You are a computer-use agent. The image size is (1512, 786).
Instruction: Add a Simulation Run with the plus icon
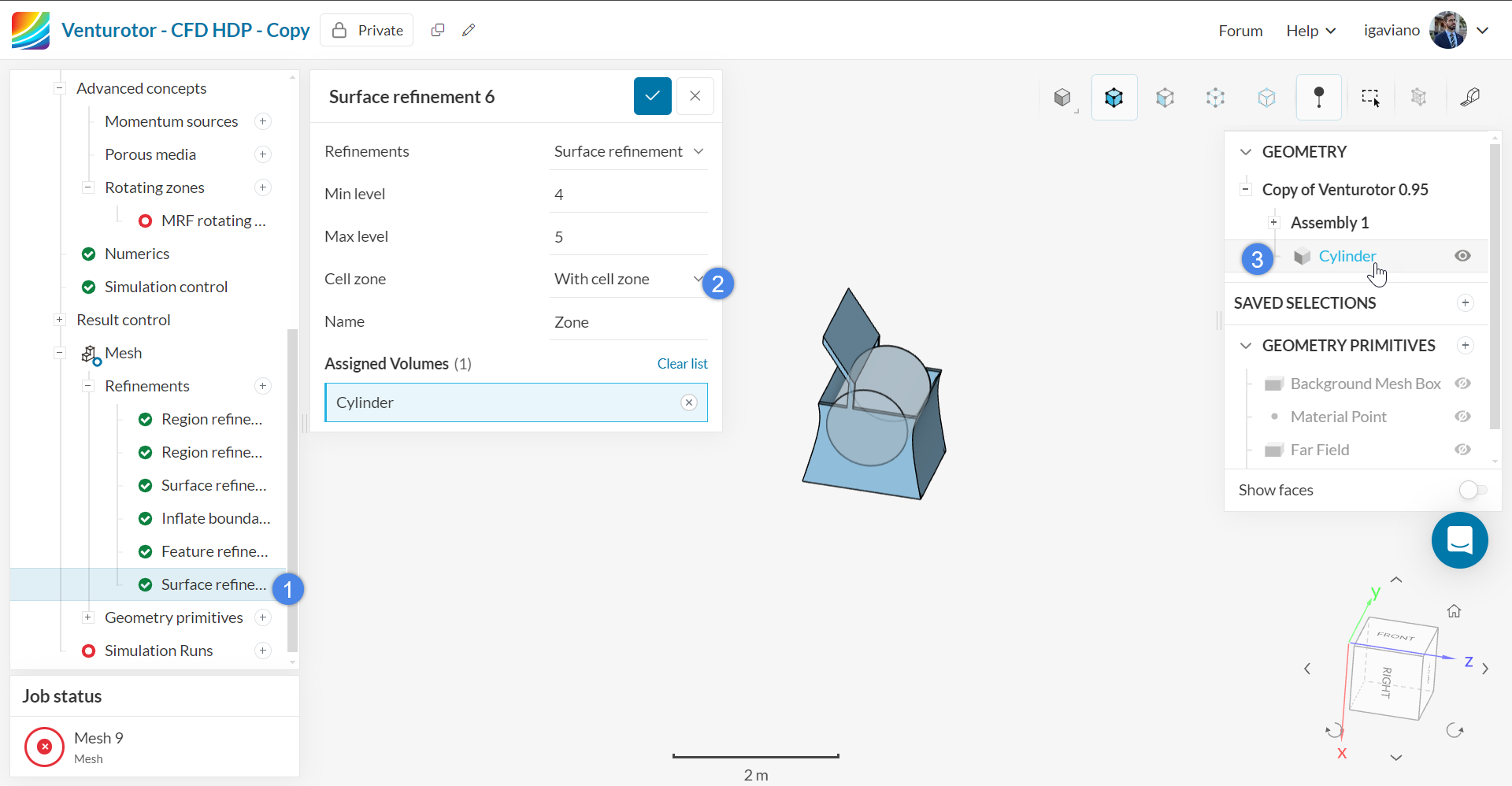click(263, 651)
